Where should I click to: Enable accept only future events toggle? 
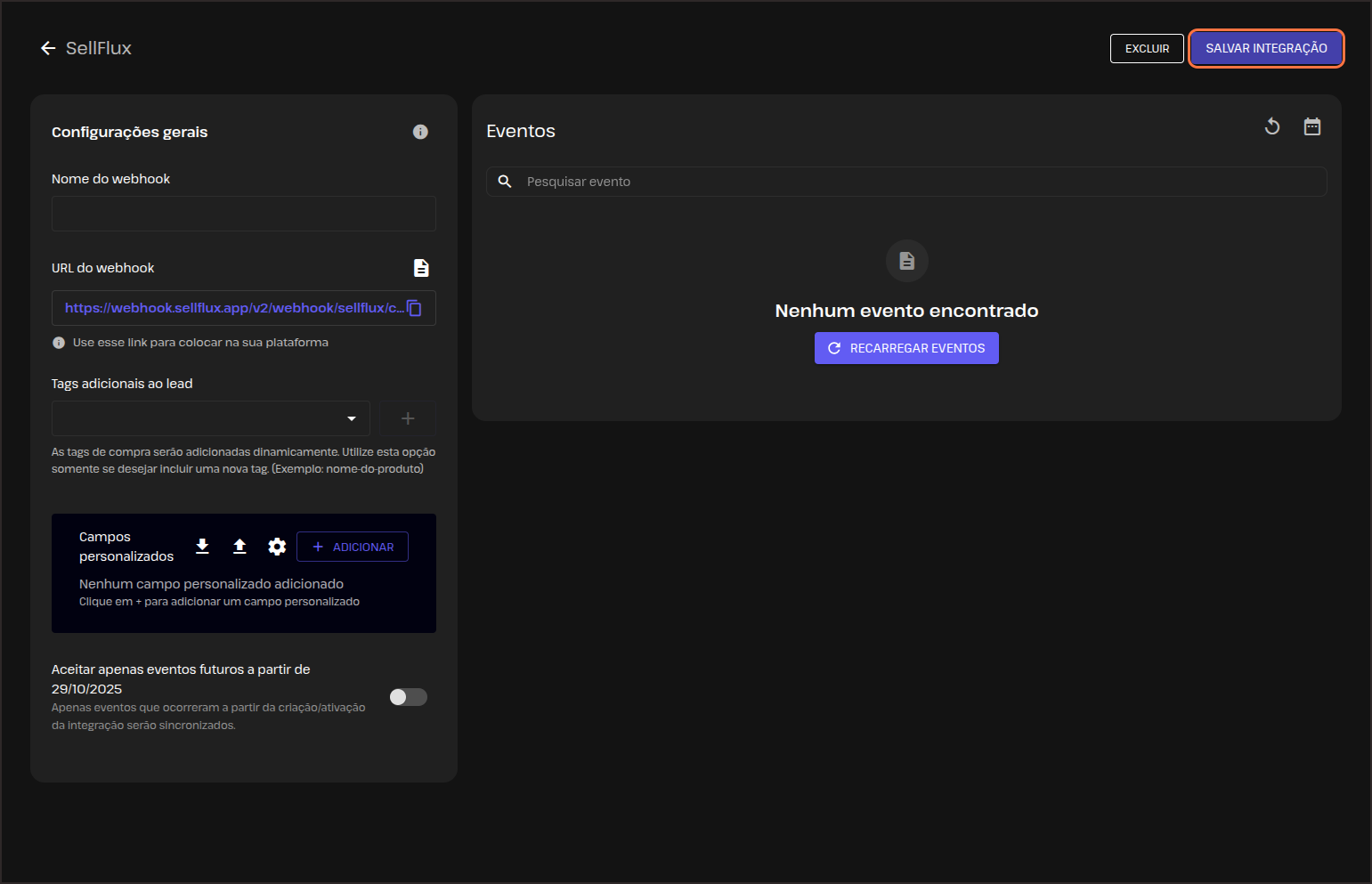(x=409, y=697)
